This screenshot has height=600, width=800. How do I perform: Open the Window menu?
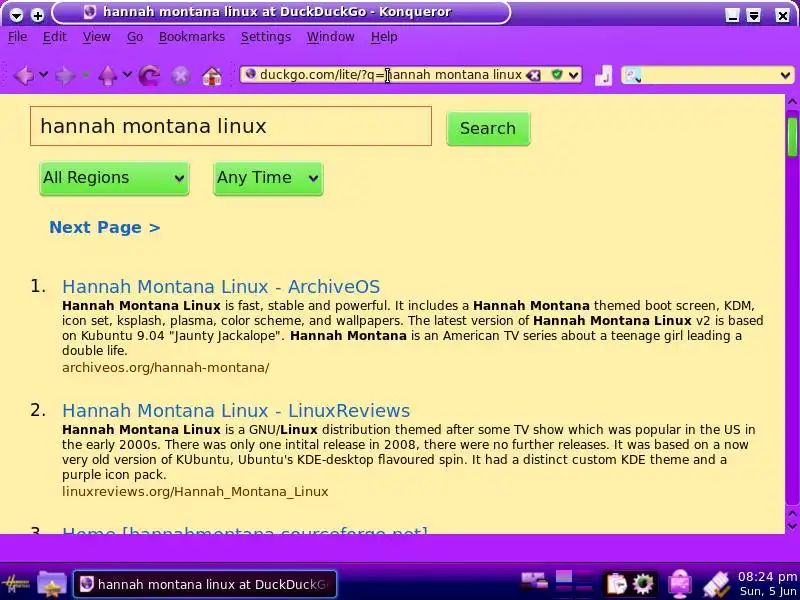click(331, 37)
